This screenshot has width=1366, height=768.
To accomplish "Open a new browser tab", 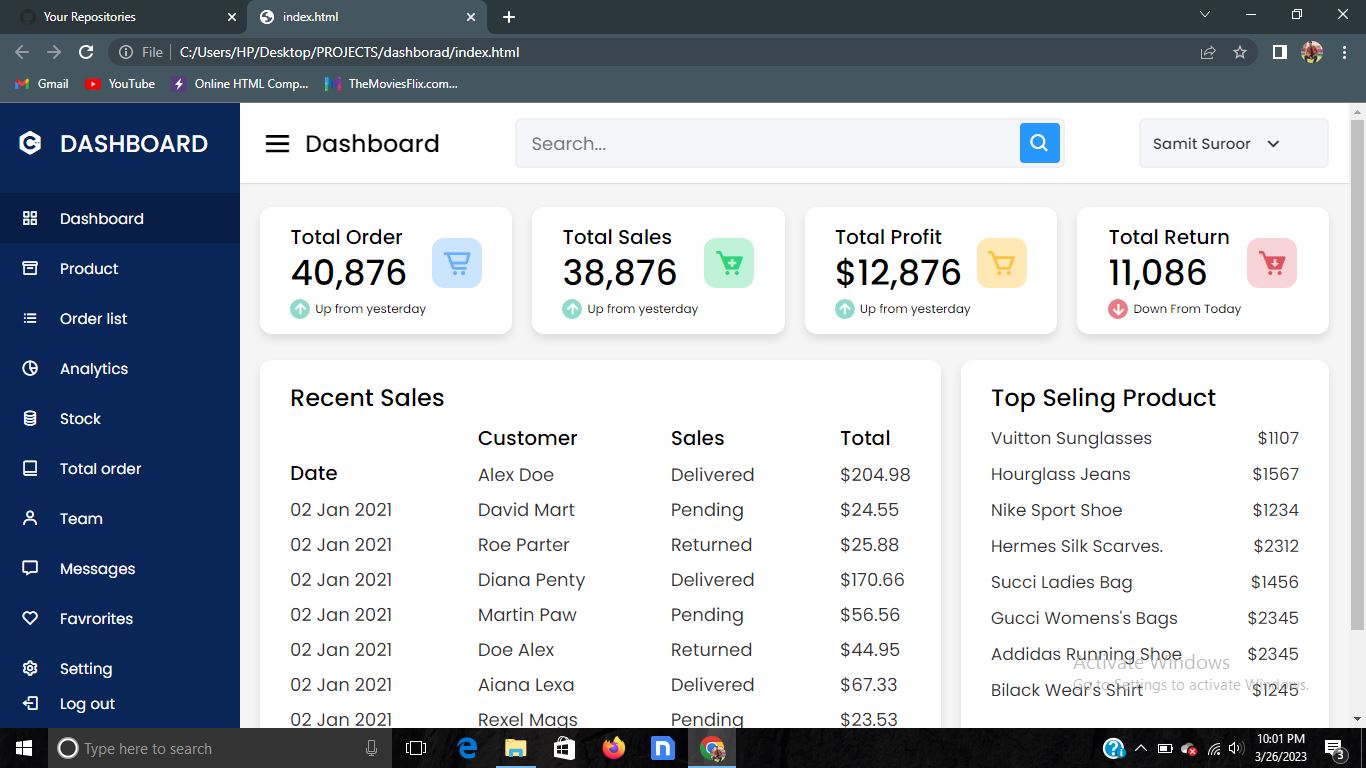I will pos(509,17).
